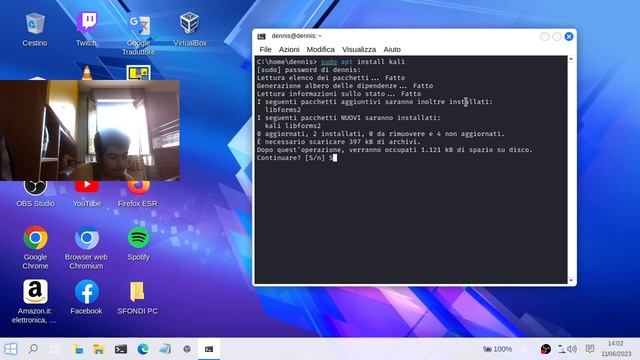Open the yellow folder icon on taskbar
The height and width of the screenshot is (360, 640).
(x=99, y=349)
